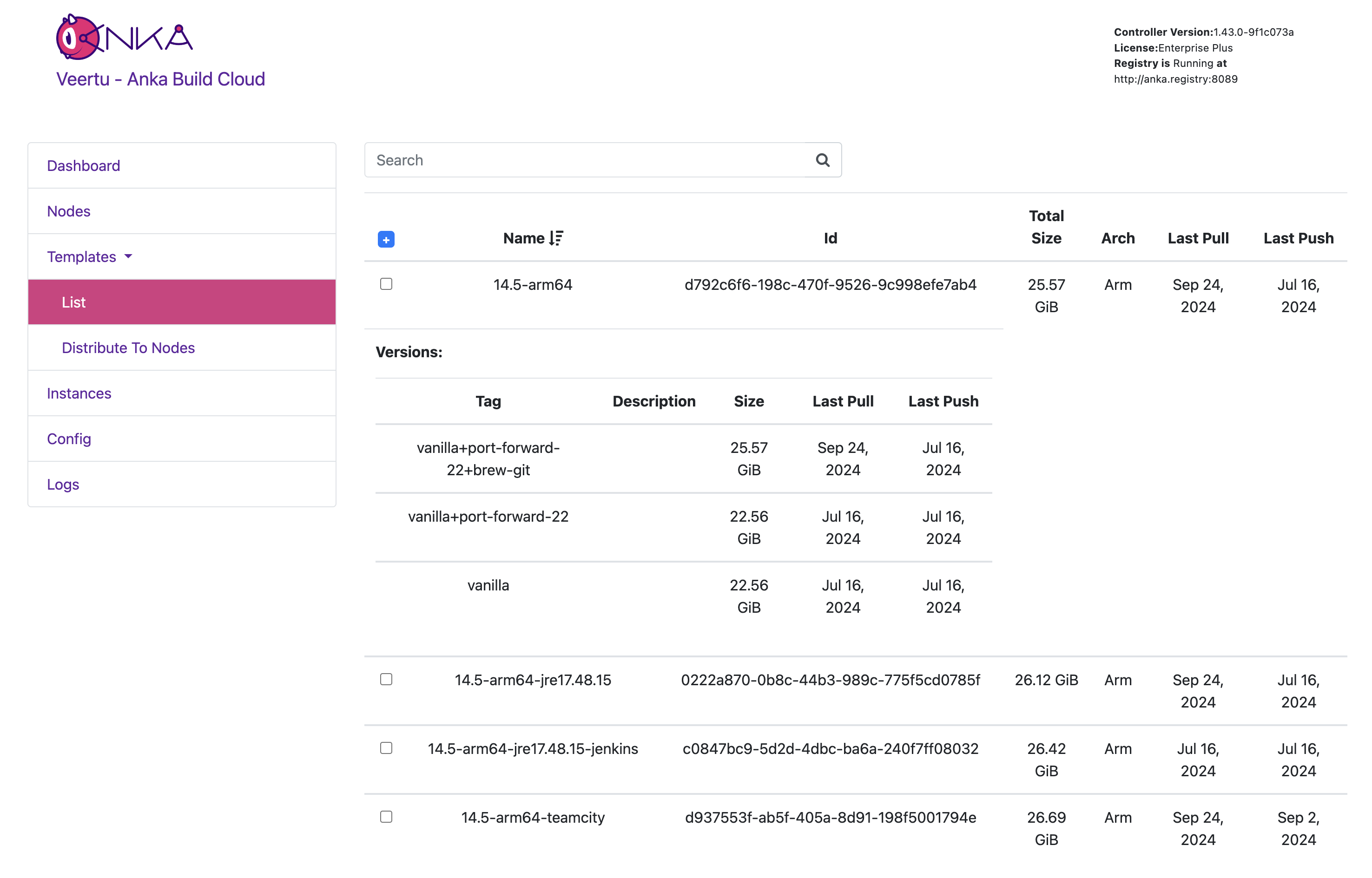Open the Config section
Viewport: 1372px width, 878px height.
[68, 439]
